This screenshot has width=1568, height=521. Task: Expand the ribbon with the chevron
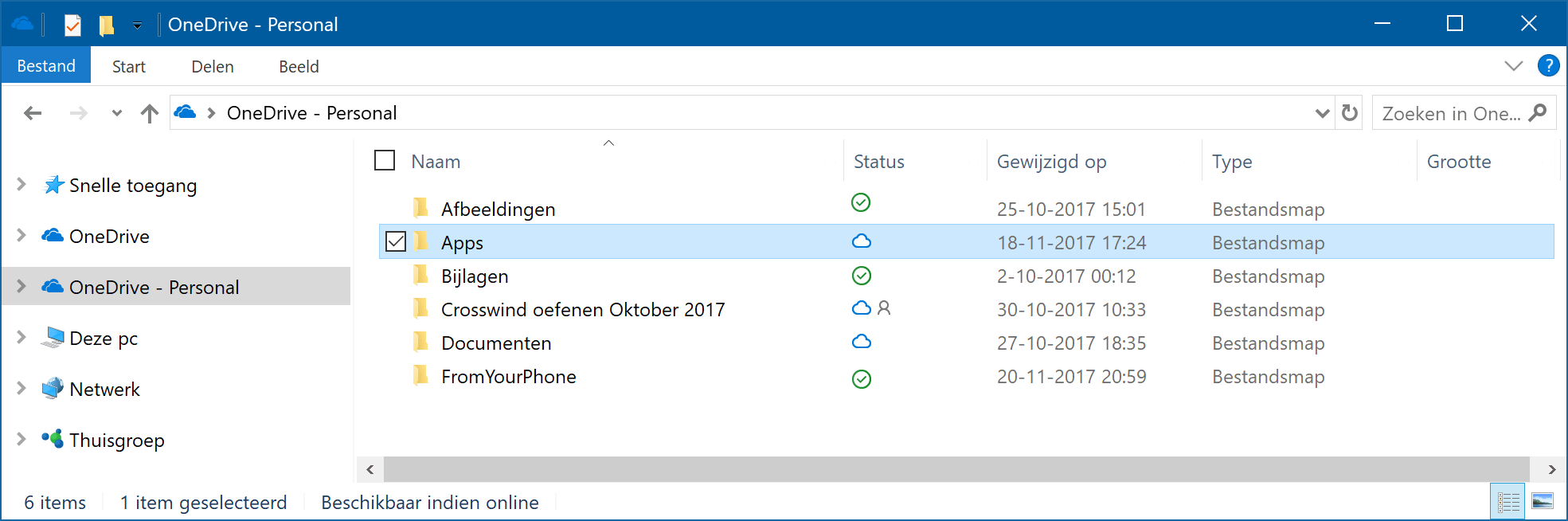pos(1514,66)
